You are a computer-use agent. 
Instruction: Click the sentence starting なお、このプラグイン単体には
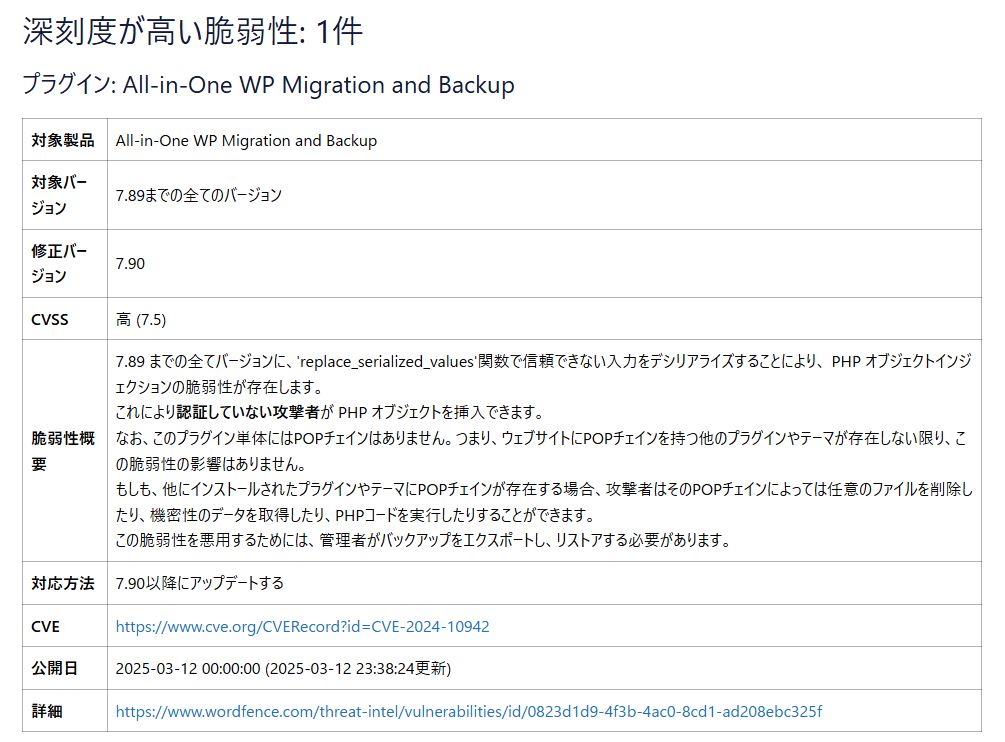(x=542, y=451)
